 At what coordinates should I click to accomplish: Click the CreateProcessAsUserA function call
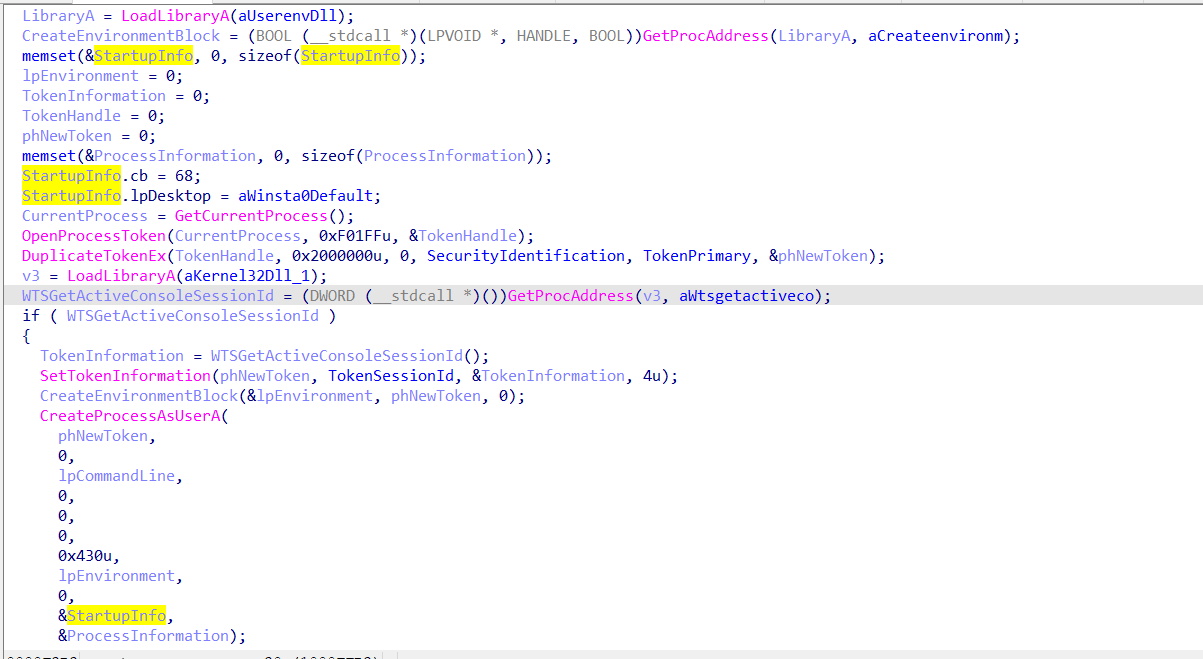click(x=130, y=416)
